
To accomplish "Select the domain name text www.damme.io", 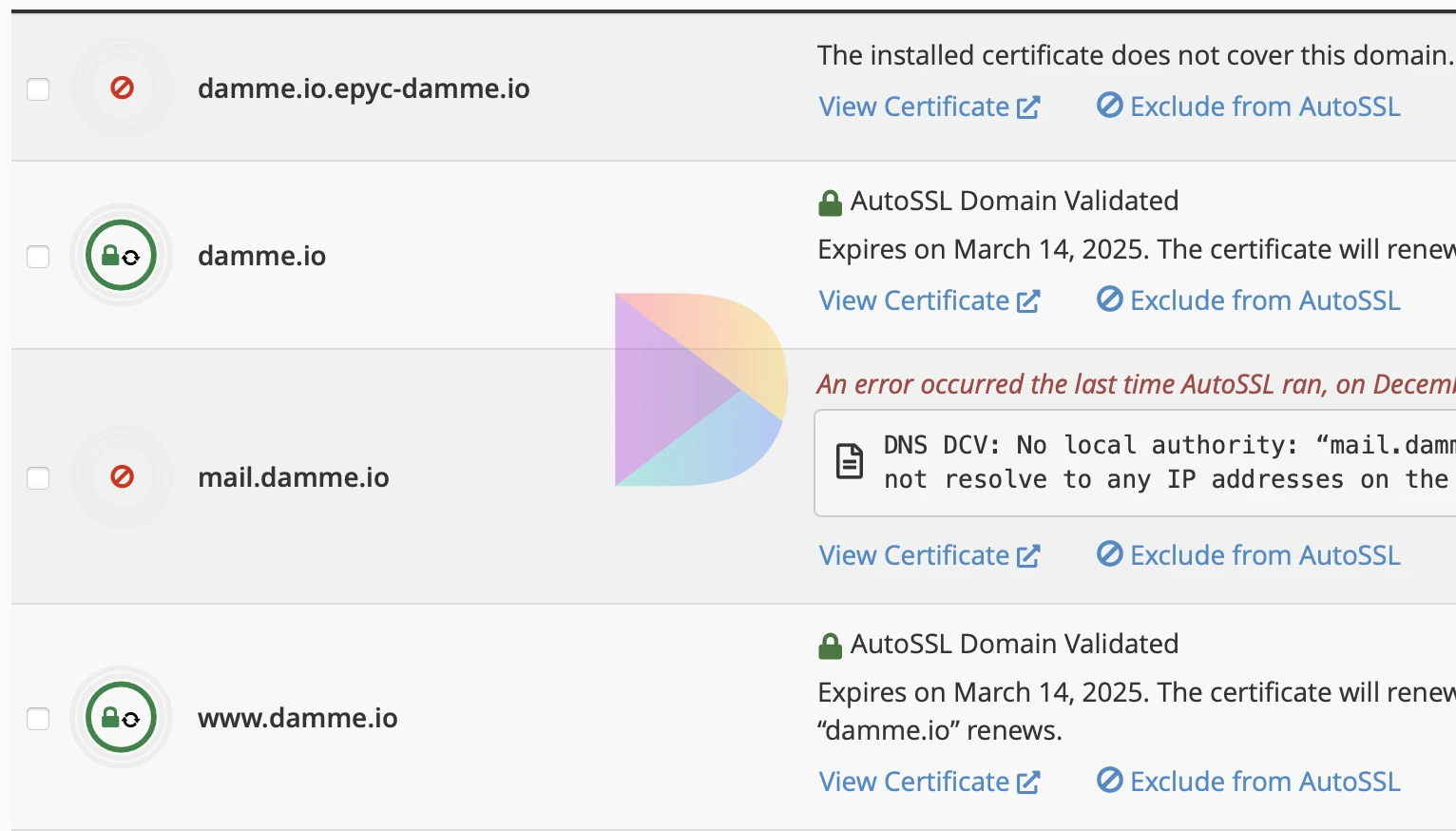I will 297,718.
